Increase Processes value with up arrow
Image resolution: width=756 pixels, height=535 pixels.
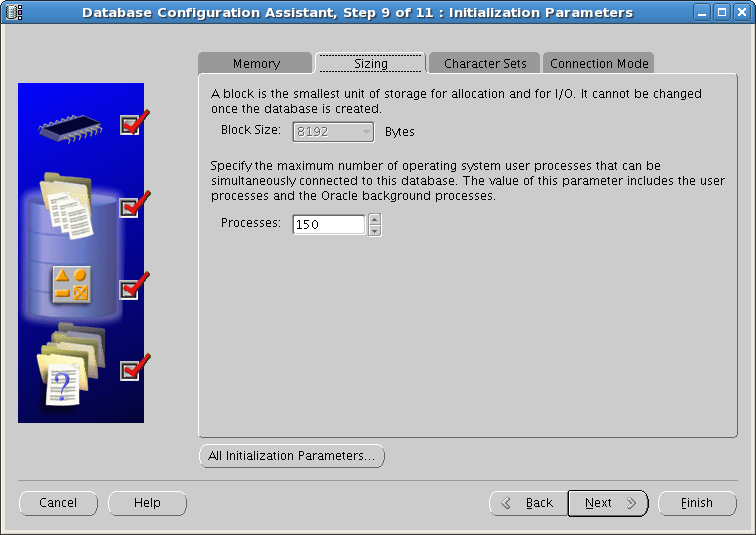point(375,219)
